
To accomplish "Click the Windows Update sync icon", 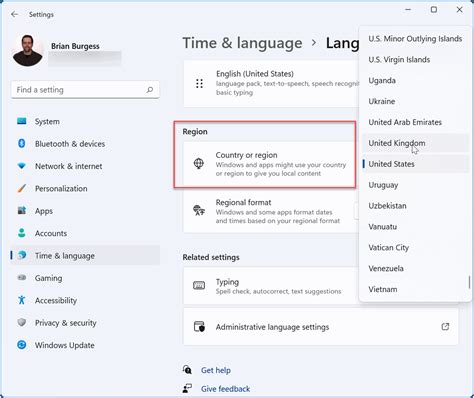I will coord(22,344).
